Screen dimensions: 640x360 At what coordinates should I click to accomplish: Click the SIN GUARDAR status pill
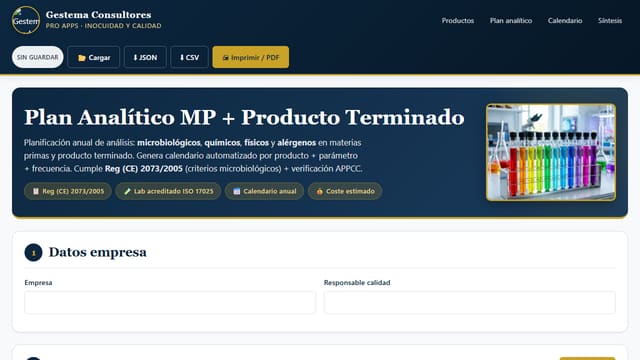[x=38, y=57]
